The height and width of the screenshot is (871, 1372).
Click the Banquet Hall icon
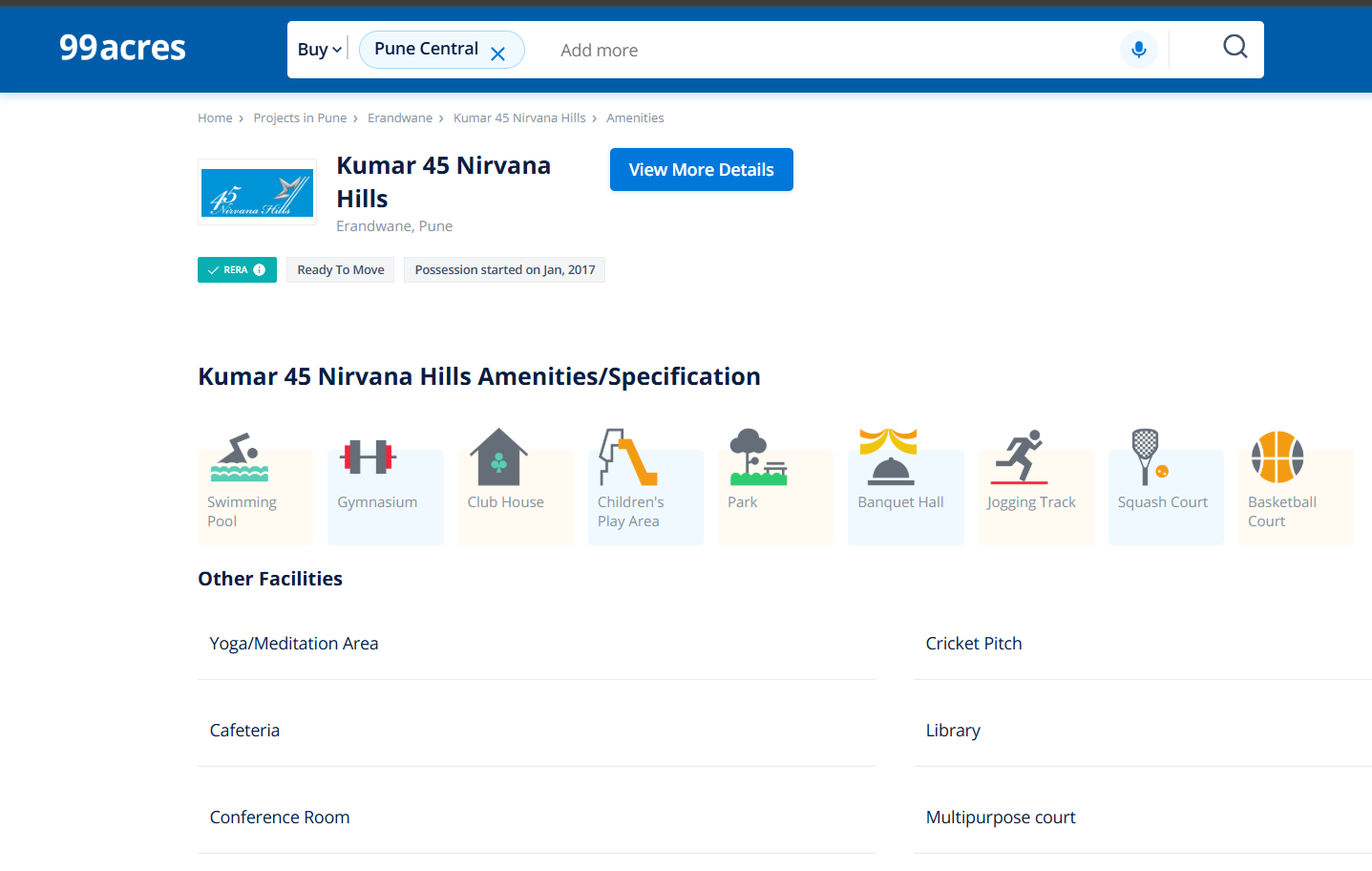889,457
